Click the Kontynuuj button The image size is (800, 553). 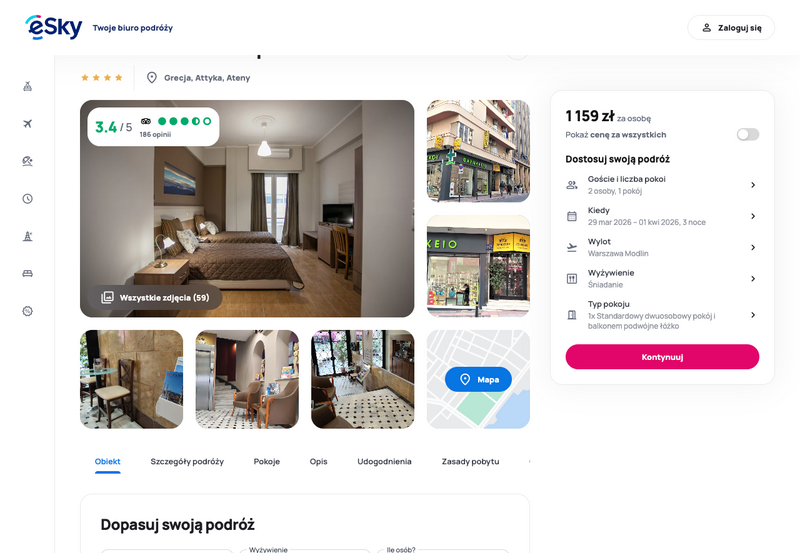[662, 357]
